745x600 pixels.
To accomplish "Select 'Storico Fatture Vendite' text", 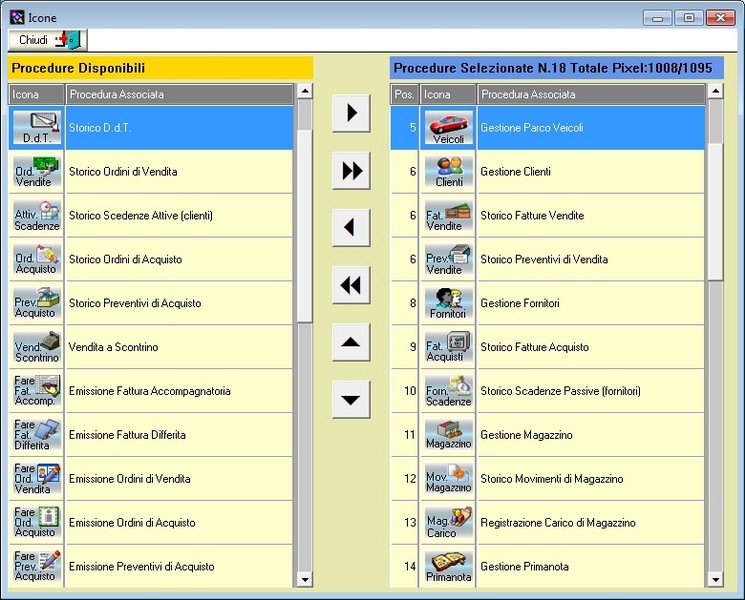I will [x=532, y=216].
